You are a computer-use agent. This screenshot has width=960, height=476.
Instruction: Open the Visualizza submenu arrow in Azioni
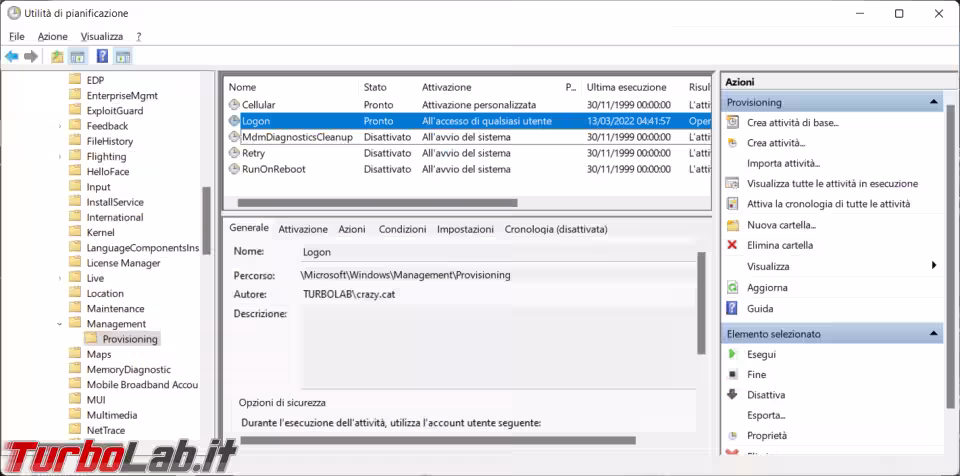click(934, 266)
